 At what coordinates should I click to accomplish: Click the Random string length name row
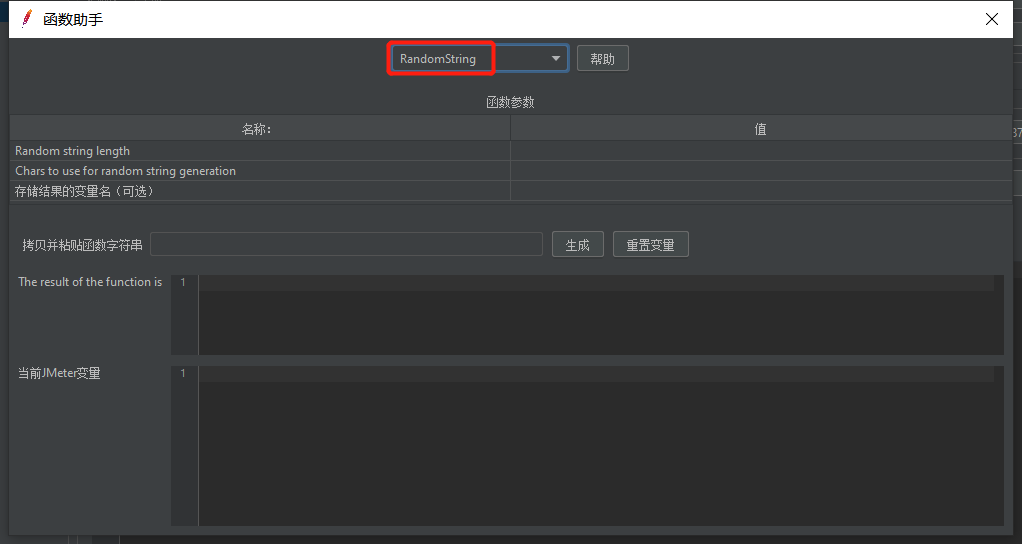coord(260,150)
